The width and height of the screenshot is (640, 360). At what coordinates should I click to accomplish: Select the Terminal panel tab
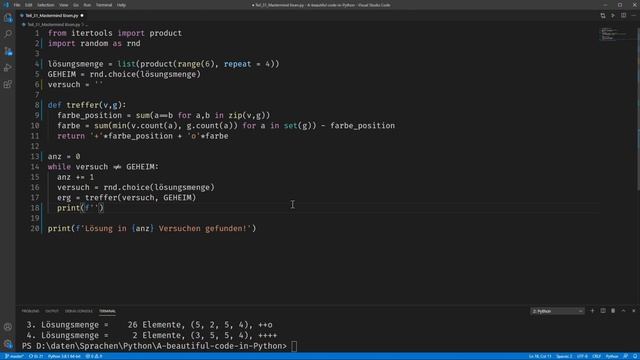coord(107,311)
